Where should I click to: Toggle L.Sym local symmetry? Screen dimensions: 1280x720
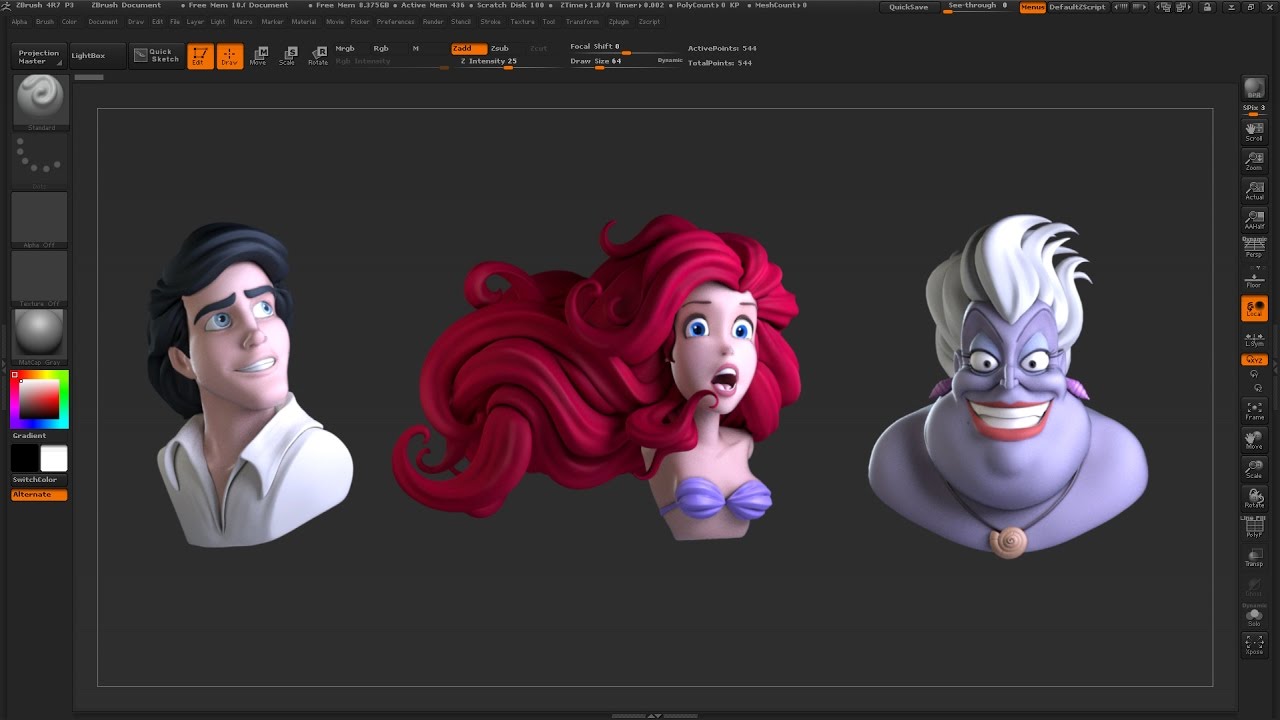1254,339
